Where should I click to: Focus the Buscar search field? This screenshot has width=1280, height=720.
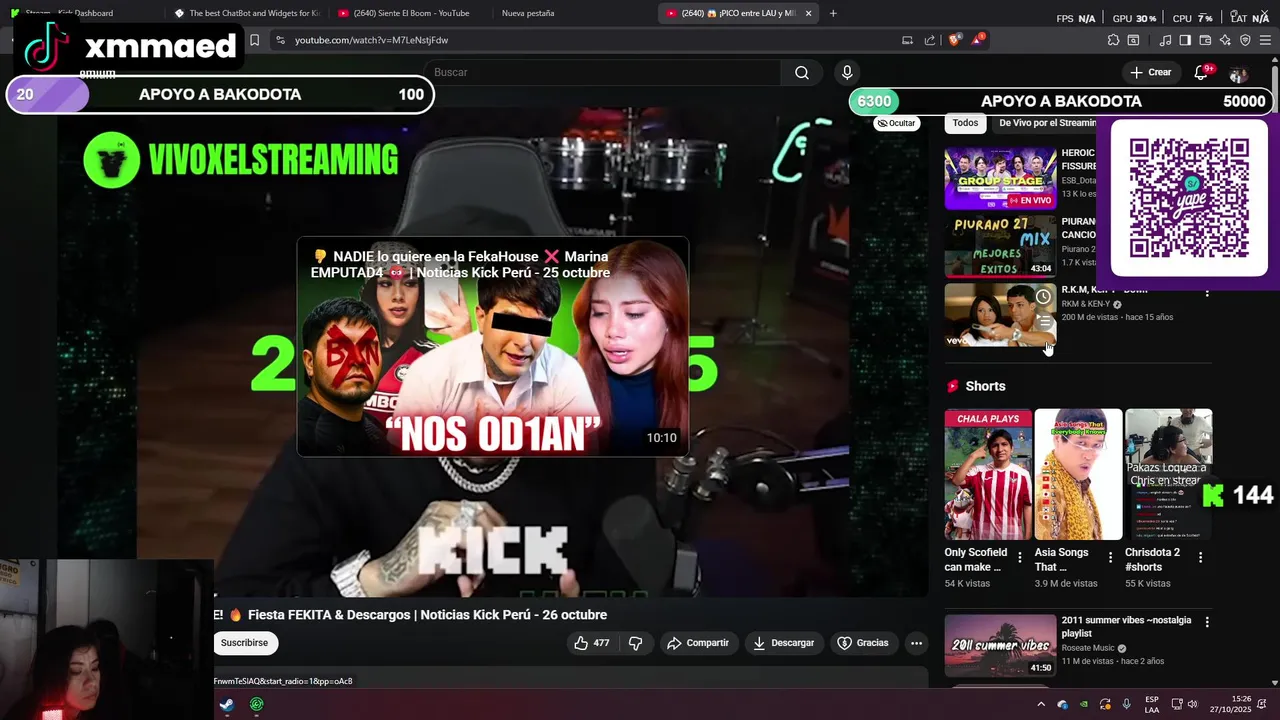point(605,72)
